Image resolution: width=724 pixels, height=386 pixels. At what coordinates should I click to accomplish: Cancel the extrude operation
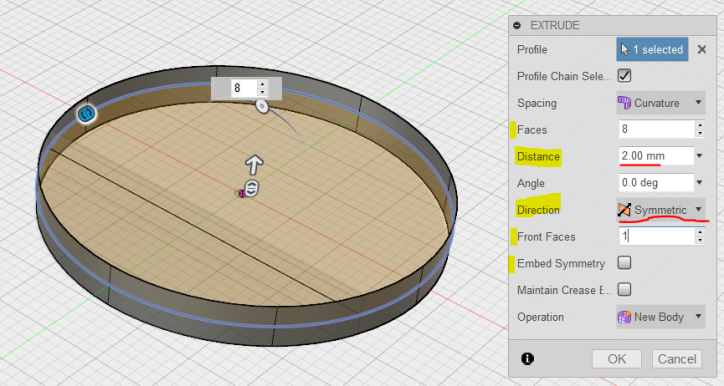coord(677,359)
